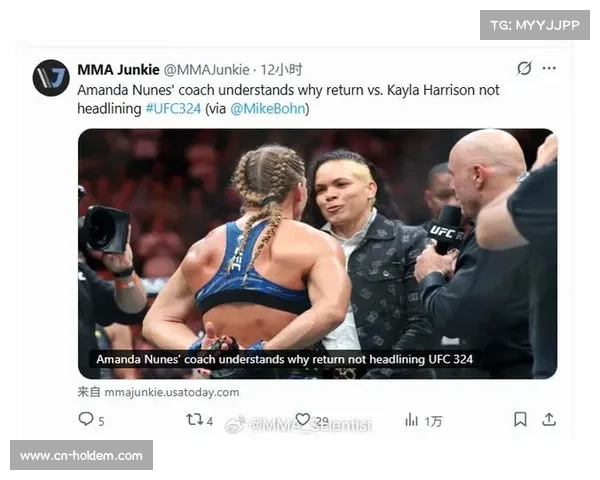Viewport: 600px width, 480px height.
Task: Click the www.cn-holdem.com watermark banner
Action: click(x=82, y=455)
